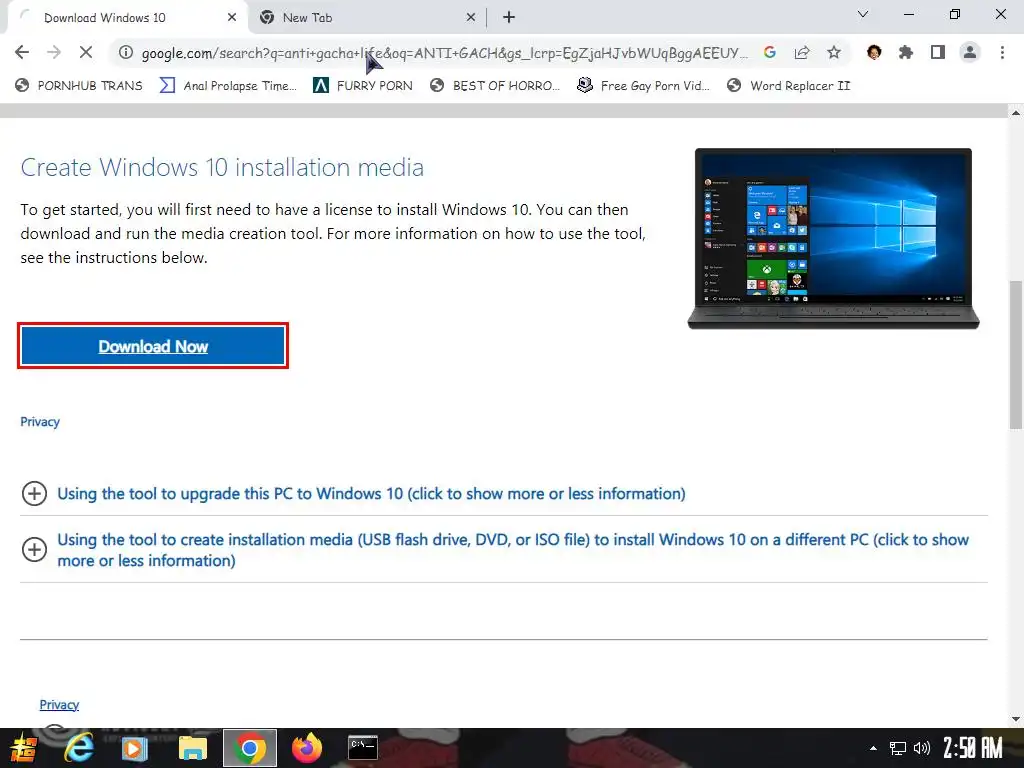The height and width of the screenshot is (768, 1024).
Task: Expand upgrade this PC to Windows 10 section
Action: point(371,494)
